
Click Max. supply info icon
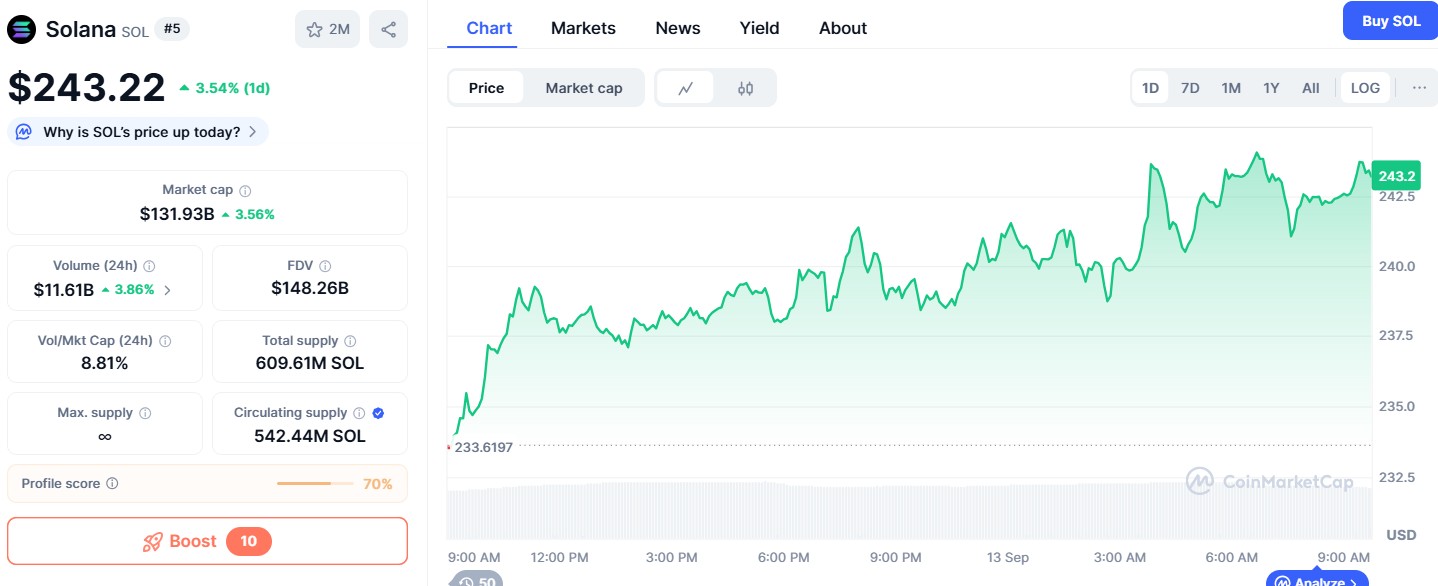pos(145,413)
